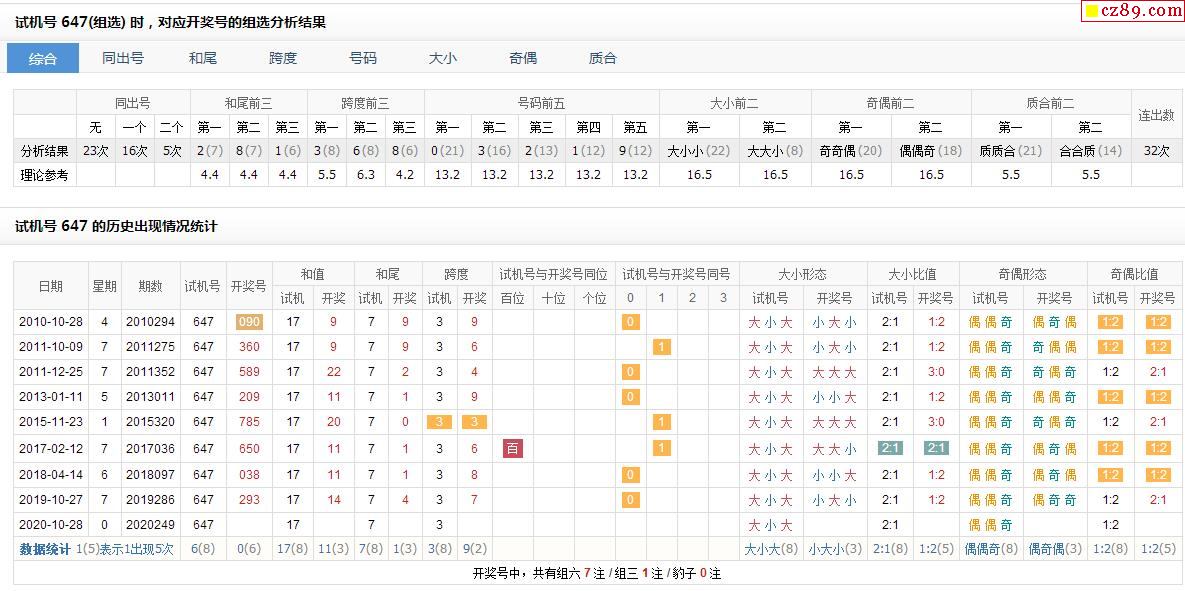Click the 期数 column header
The width and height of the screenshot is (1185, 591).
coord(150,286)
